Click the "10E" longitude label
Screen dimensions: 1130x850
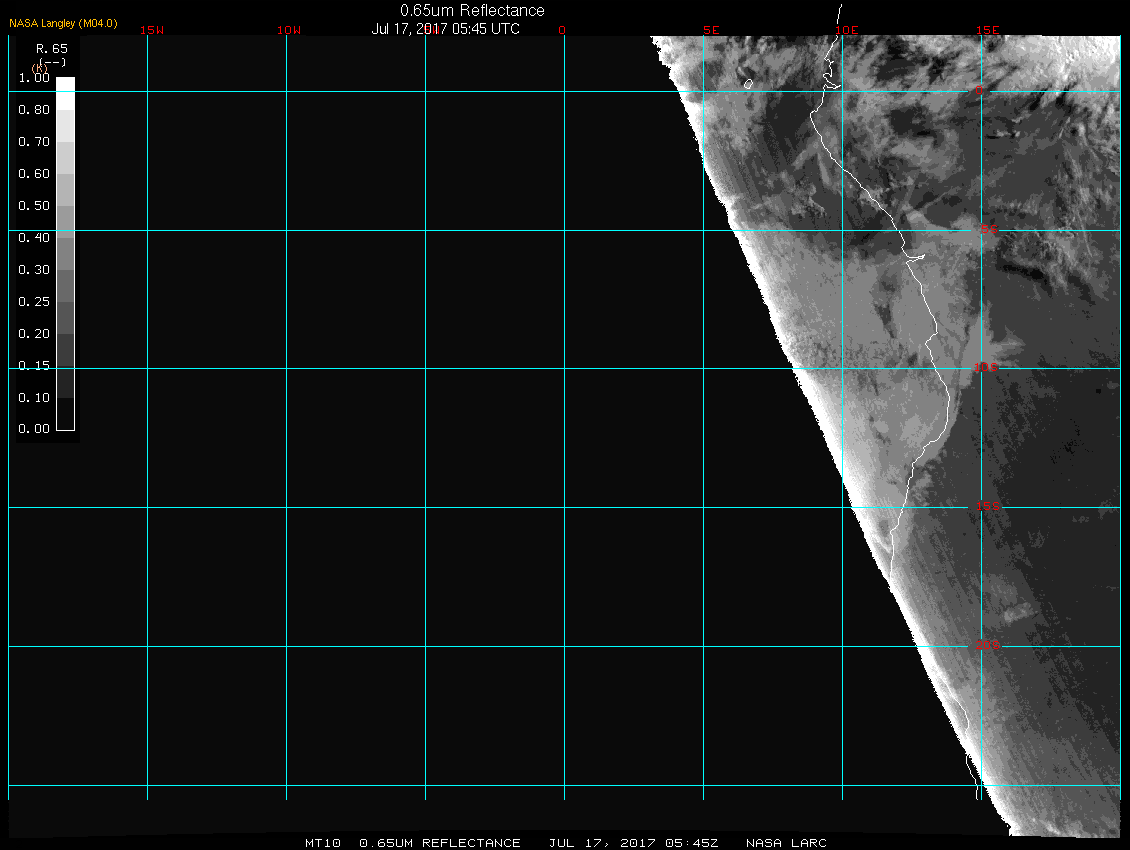(847, 30)
